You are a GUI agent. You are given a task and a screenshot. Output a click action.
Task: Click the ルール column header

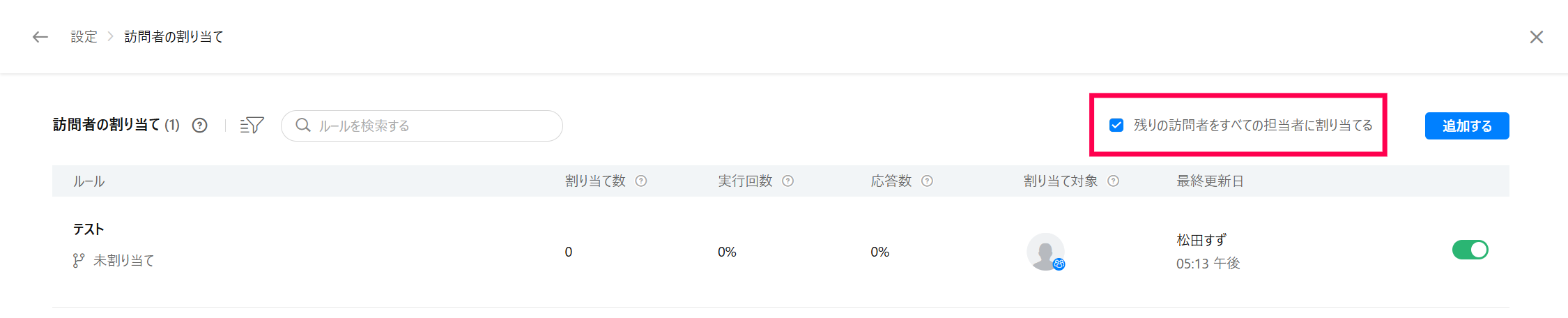89,181
